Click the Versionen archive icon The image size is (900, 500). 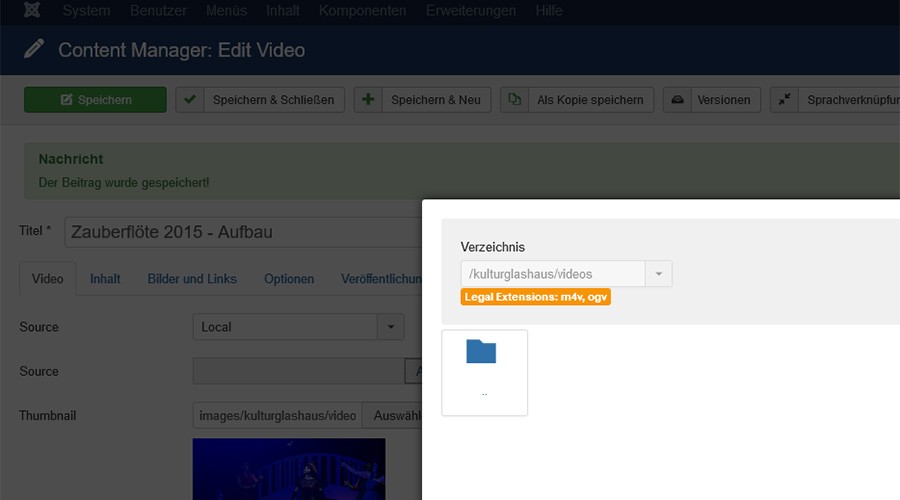pos(677,100)
